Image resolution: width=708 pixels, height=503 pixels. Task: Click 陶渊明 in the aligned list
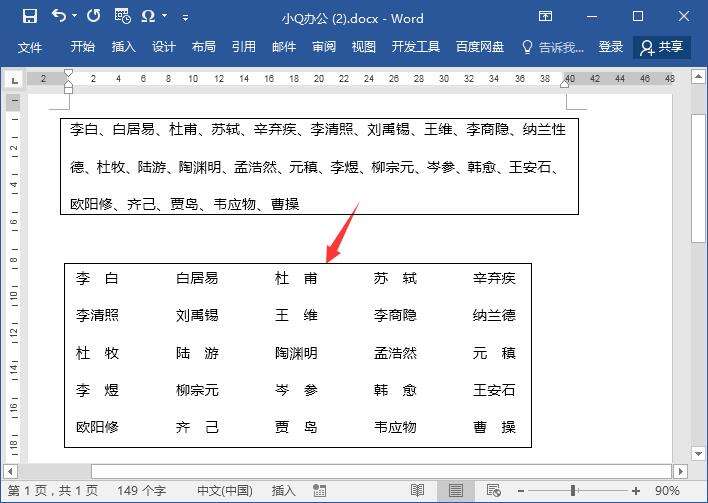pos(296,353)
